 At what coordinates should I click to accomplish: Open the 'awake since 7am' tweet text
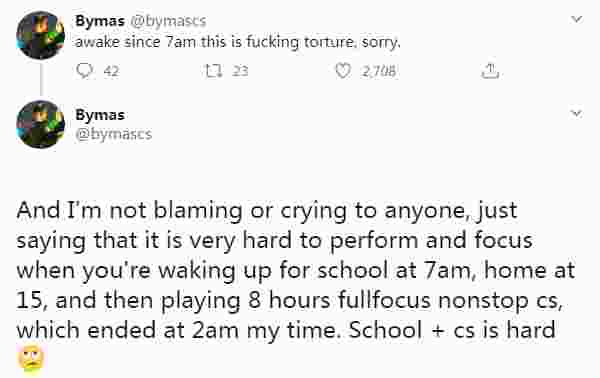[238, 42]
